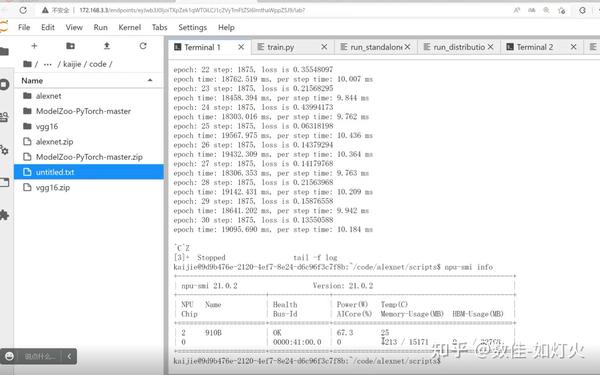Expand the collapsed breadcrumb ellipsis

(x=47, y=64)
